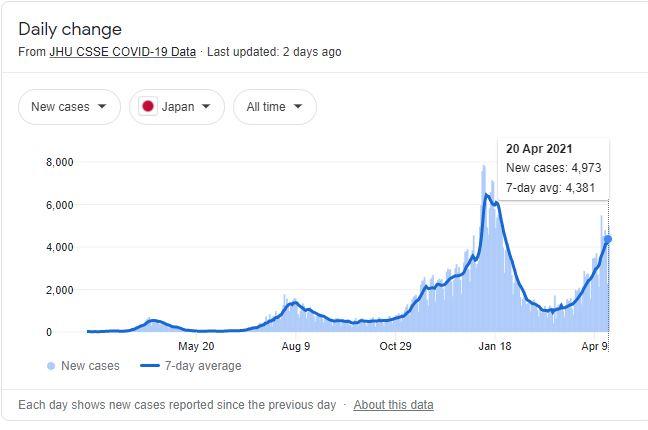Click the New cases dropdown arrow

[102, 107]
